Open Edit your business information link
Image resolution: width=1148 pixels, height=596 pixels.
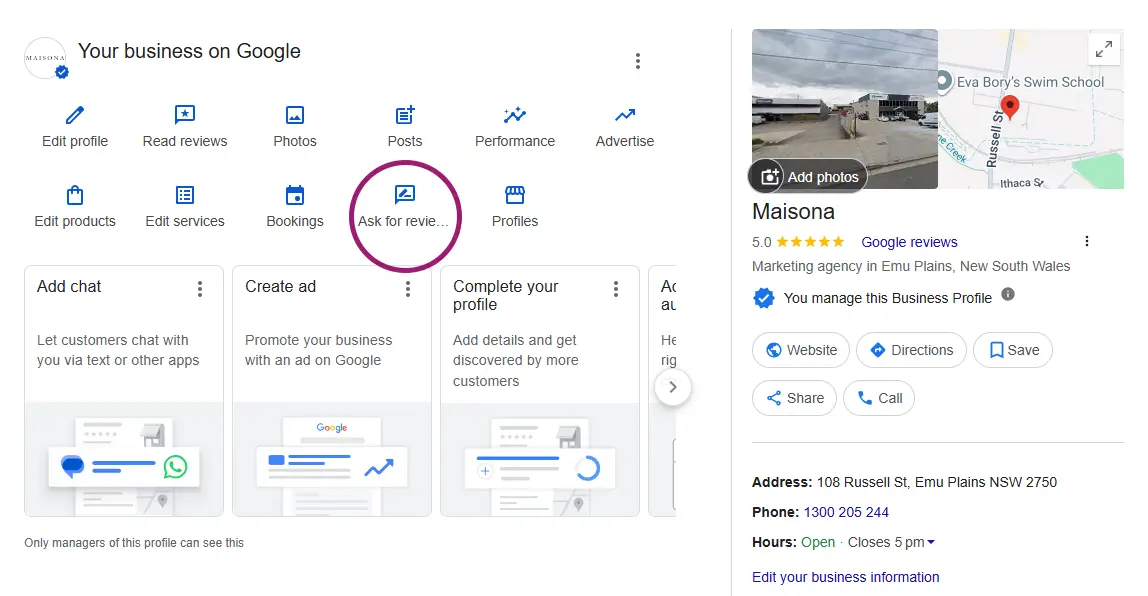pos(846,577)
